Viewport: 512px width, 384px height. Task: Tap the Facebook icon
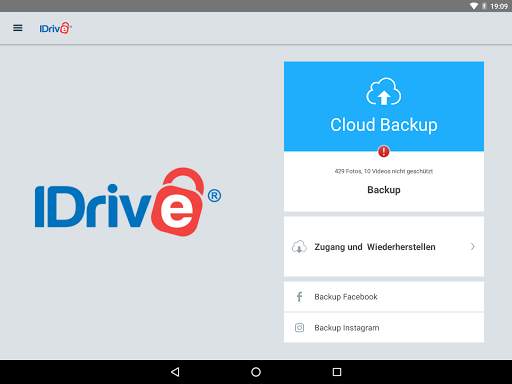tap(299, 297)
